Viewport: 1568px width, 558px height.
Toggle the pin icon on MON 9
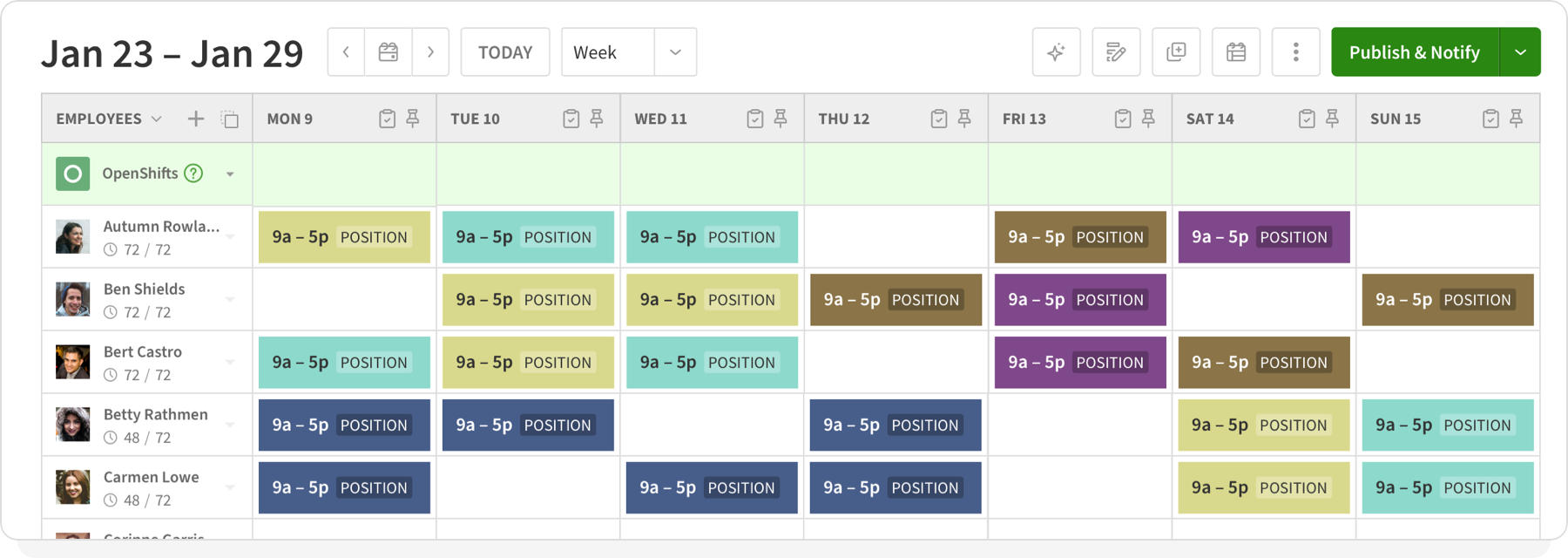point(413,119)
